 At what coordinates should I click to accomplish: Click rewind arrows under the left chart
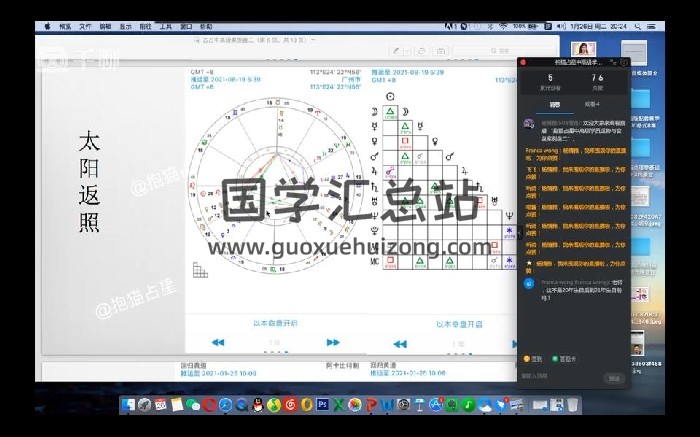click(217, 342)
